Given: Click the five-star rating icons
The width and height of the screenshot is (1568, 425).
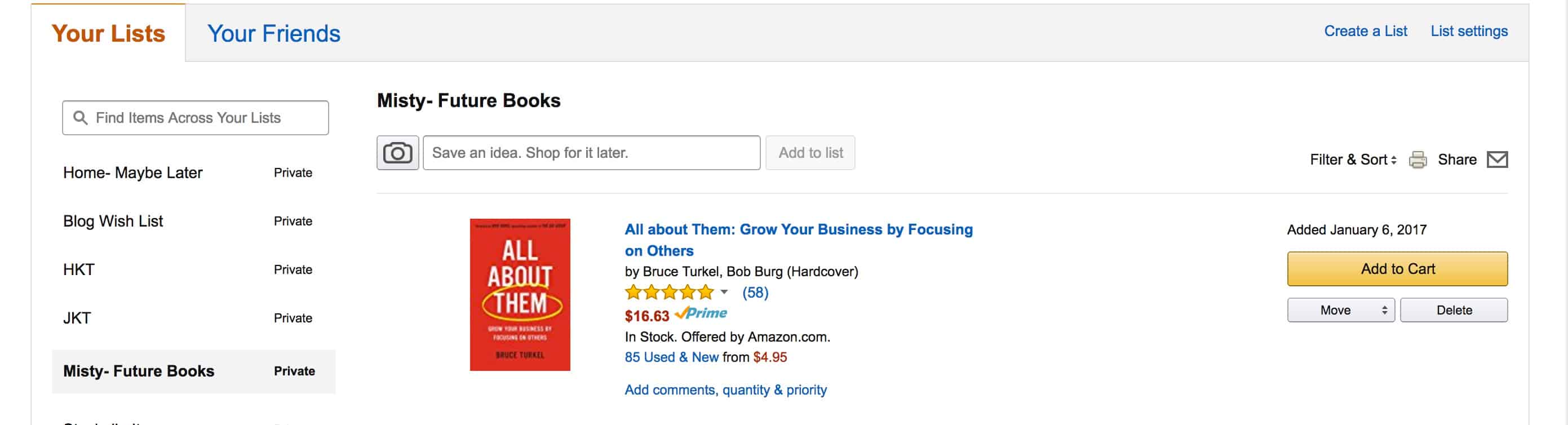Looking at the screenshot, I should pyautogui.click(x=669, y=293).
